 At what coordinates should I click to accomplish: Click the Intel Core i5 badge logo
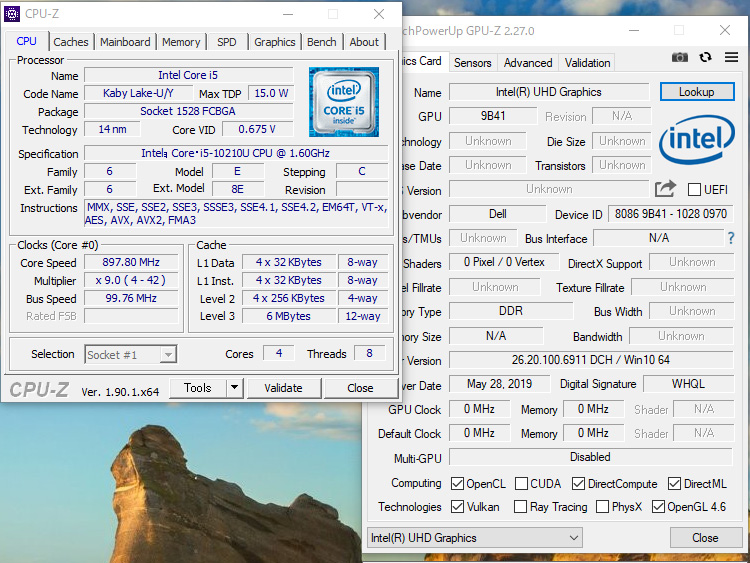(x=344, y=102)
